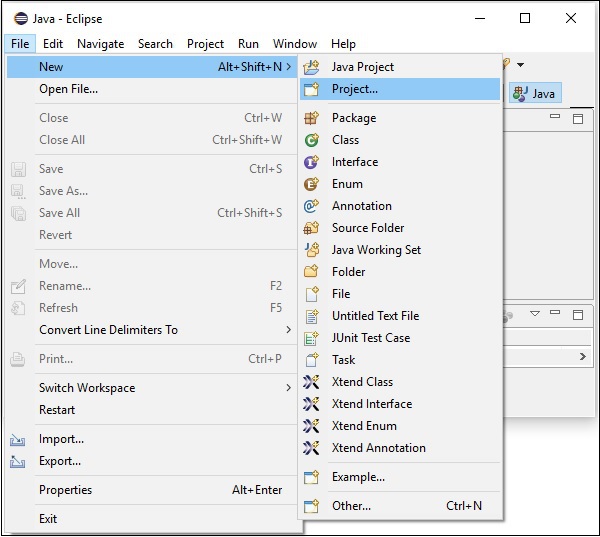Click Other... in the New submenu

click(351, 506)
